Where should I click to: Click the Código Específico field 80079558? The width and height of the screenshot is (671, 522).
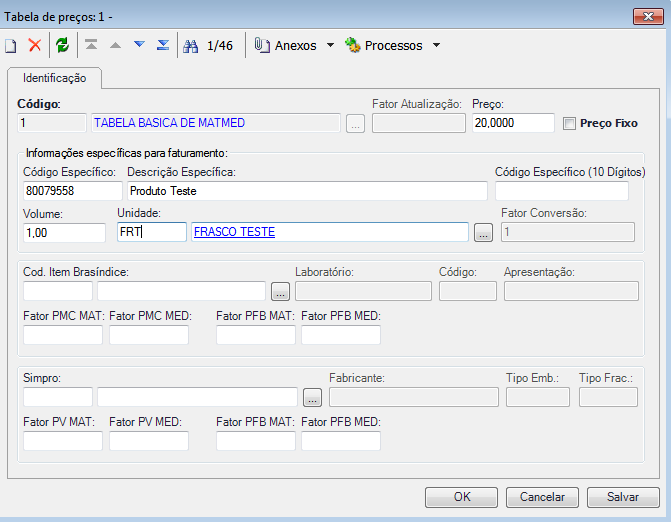[73, 191]
